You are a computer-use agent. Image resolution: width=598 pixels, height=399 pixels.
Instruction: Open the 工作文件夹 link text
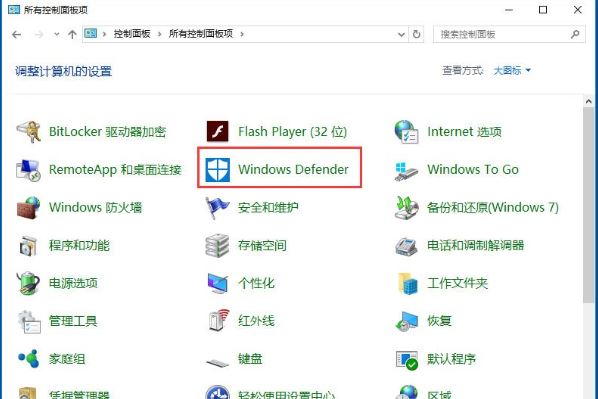pos(457,283)
